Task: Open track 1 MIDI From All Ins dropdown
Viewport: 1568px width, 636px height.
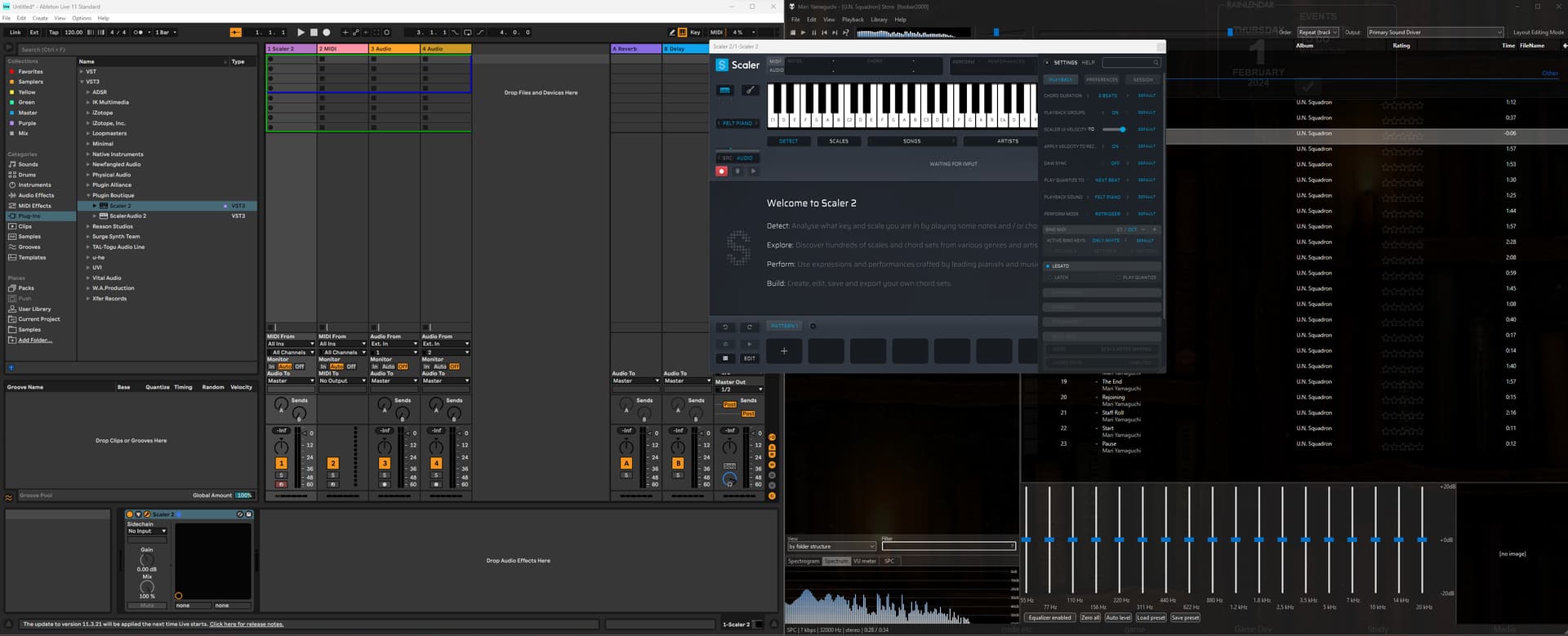Action: [x=291, y=344]
